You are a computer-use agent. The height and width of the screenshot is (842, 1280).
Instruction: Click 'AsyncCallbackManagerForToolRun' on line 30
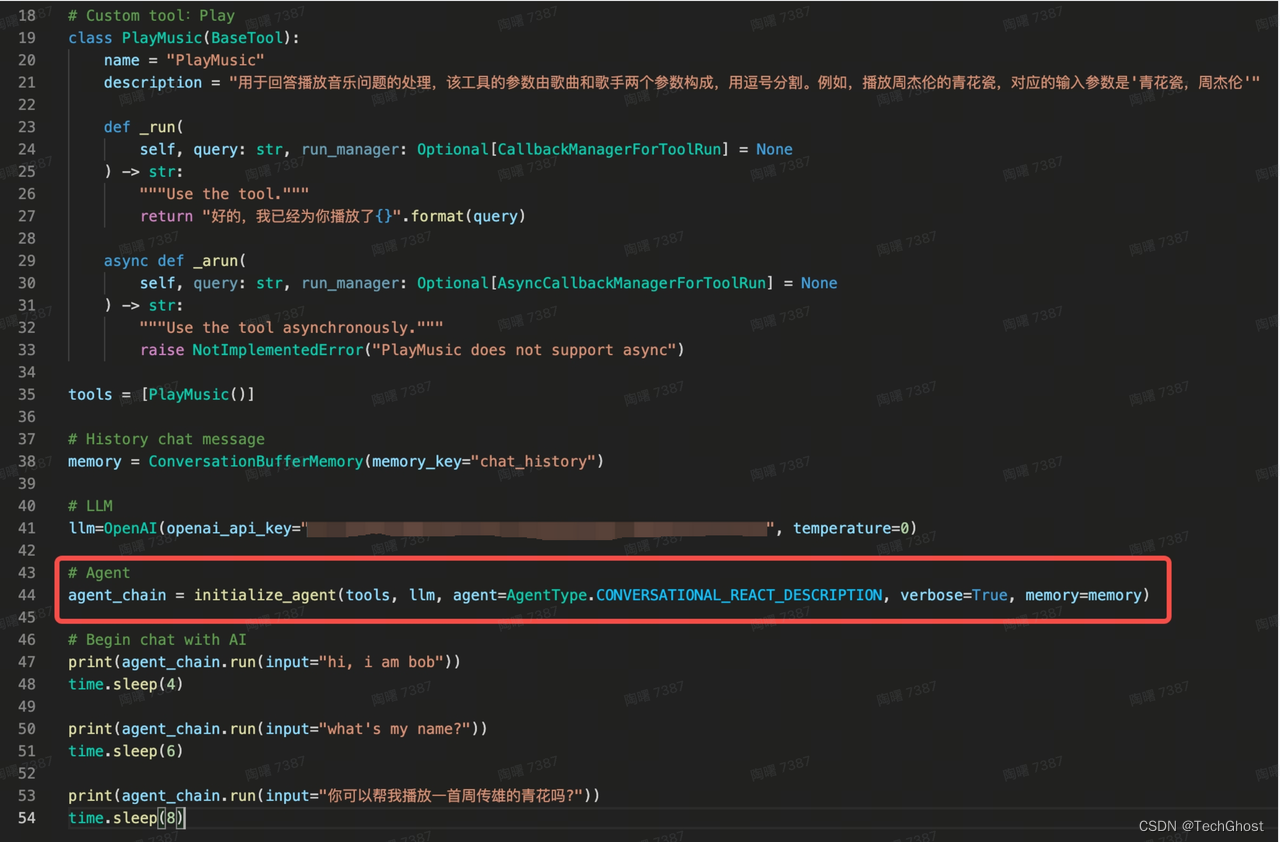(x=631, y=283)
